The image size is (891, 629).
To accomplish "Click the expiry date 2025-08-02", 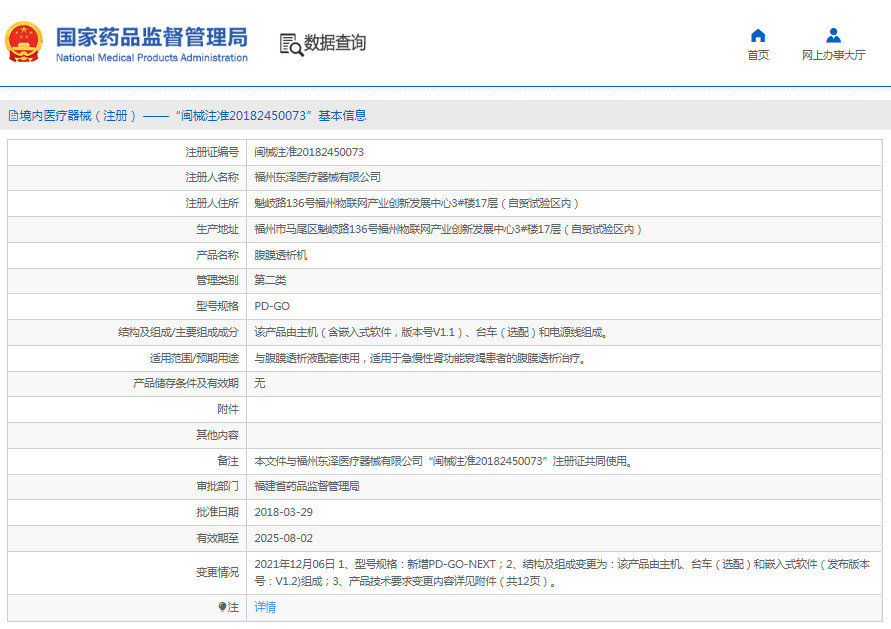I will pos(284,538).
